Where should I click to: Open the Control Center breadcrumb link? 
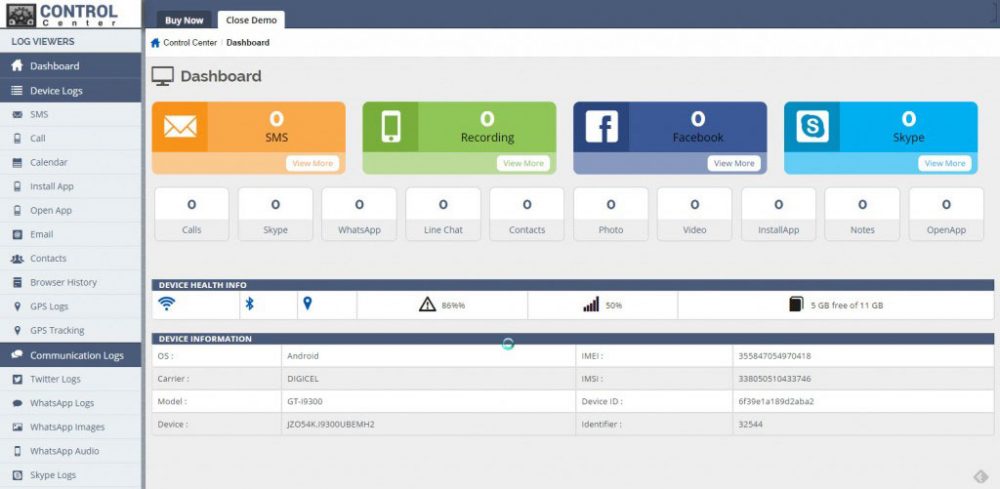[189, 43]
